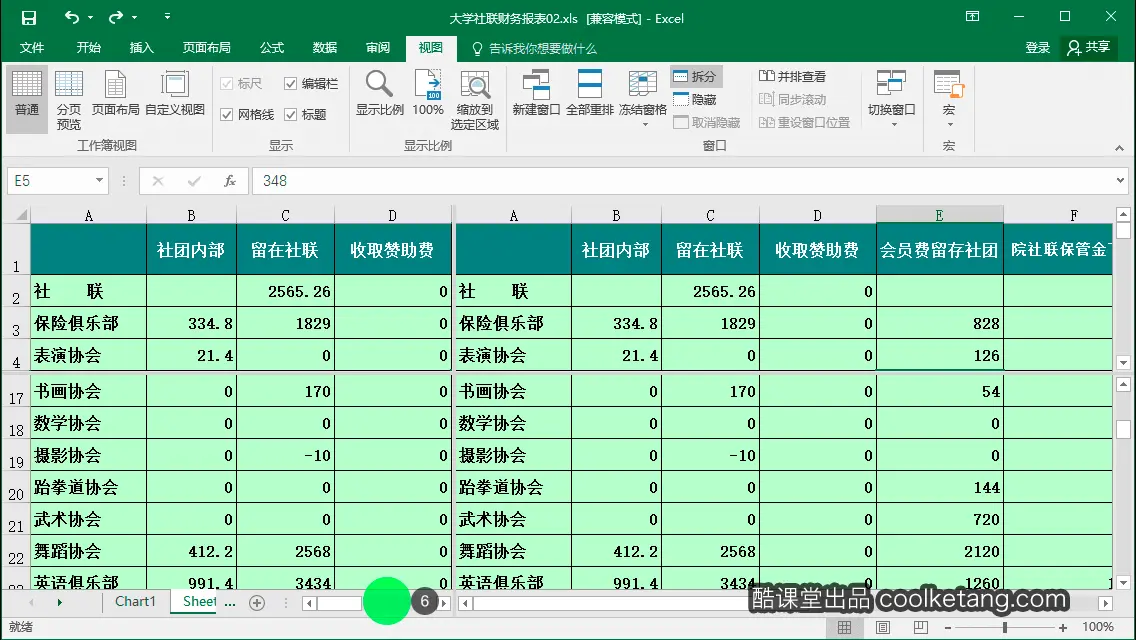Open 切换窗口 switch windows dropdown

pos(891,99)
